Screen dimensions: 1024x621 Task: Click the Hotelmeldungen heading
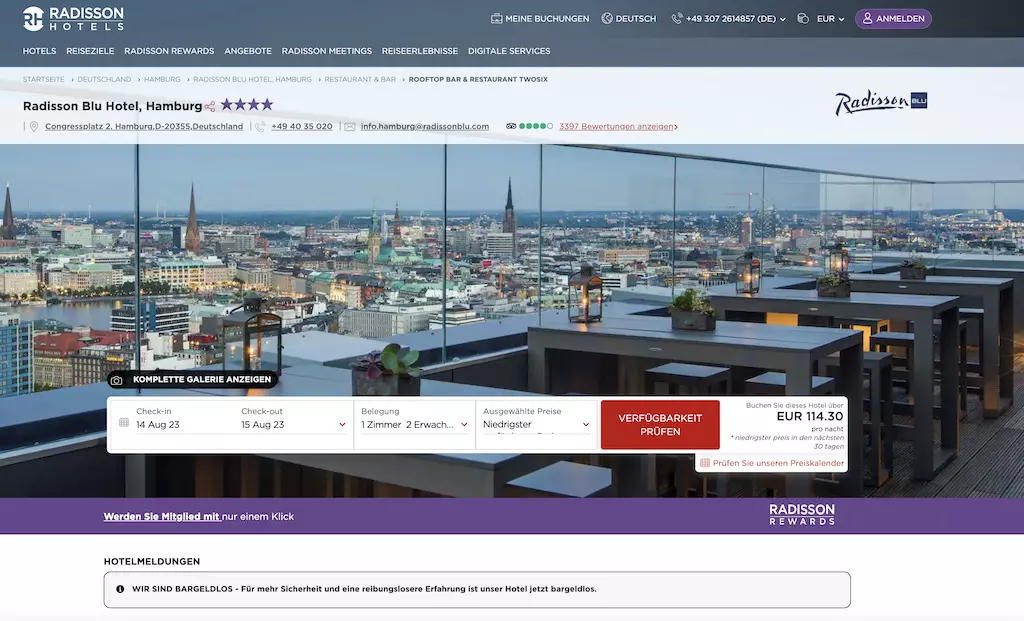tap(152, 562)
